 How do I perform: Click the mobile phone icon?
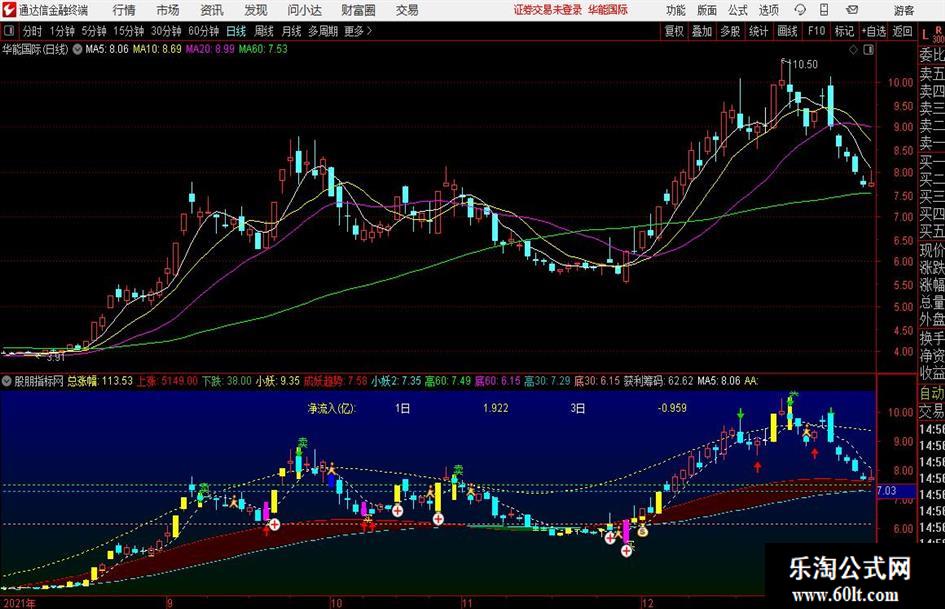824,10
